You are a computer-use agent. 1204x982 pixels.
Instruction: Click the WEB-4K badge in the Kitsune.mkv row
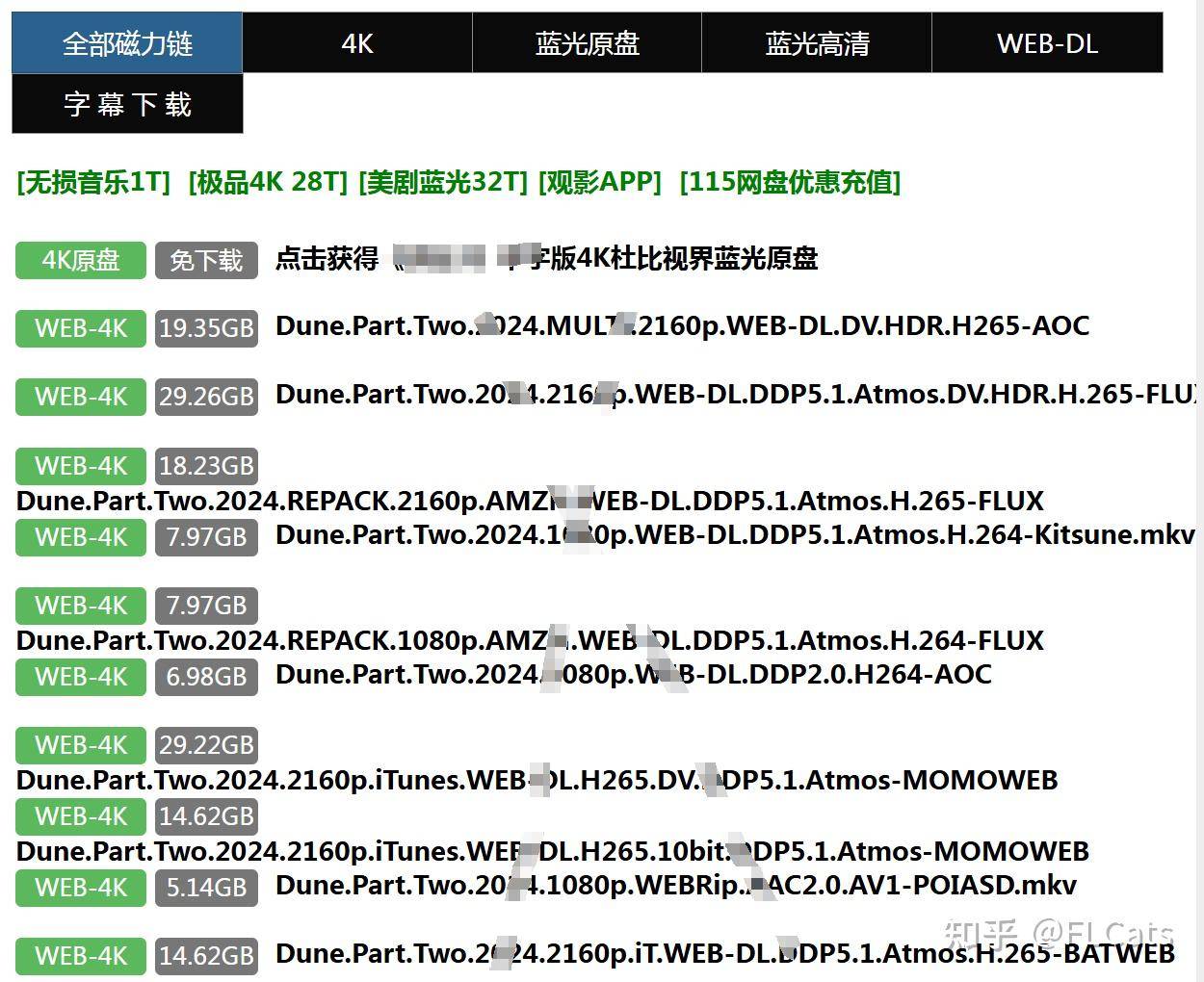tap(81, 537)
